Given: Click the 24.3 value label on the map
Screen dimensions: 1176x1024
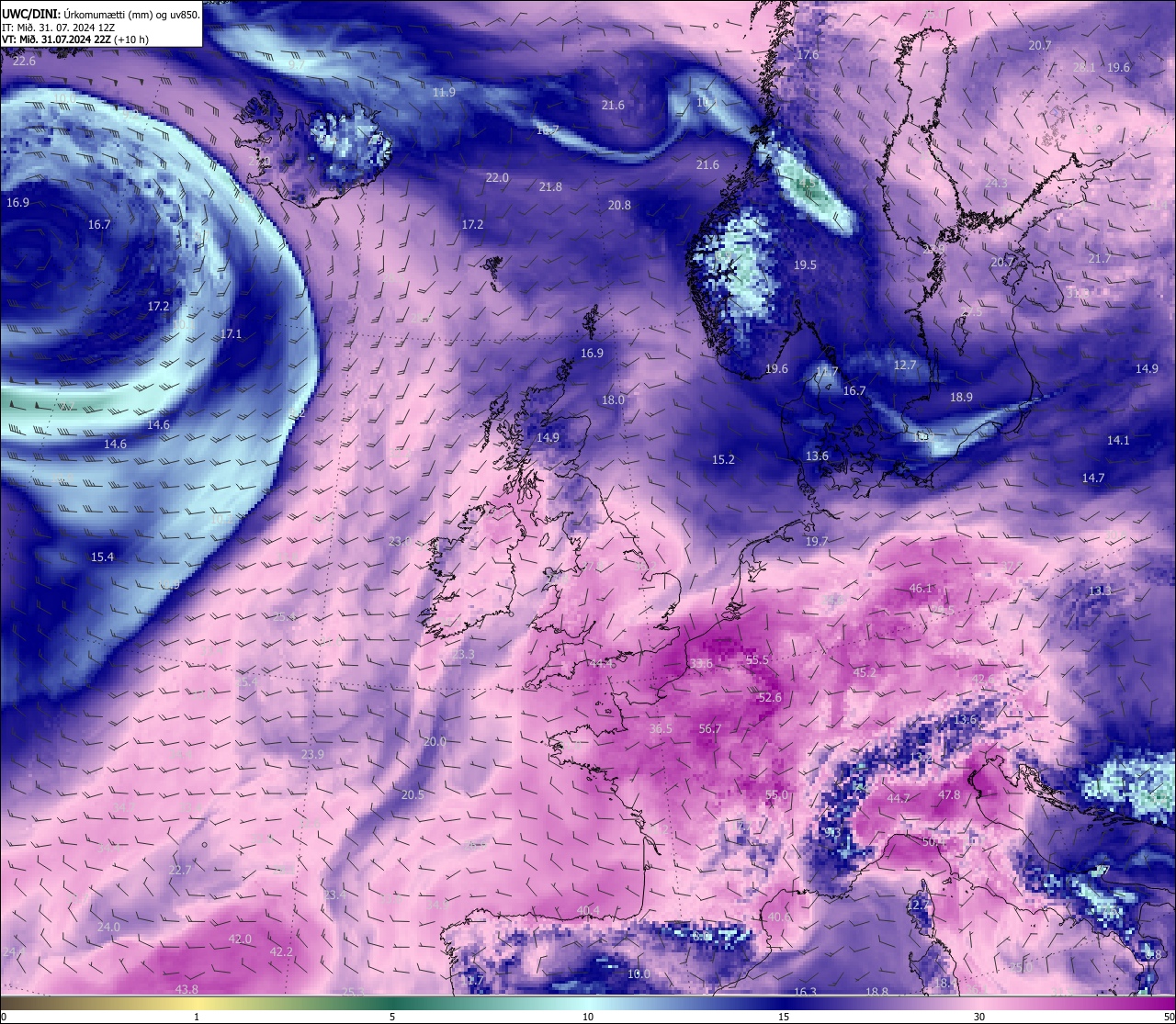Looking at the screenshot, I should tap(996, 184).
